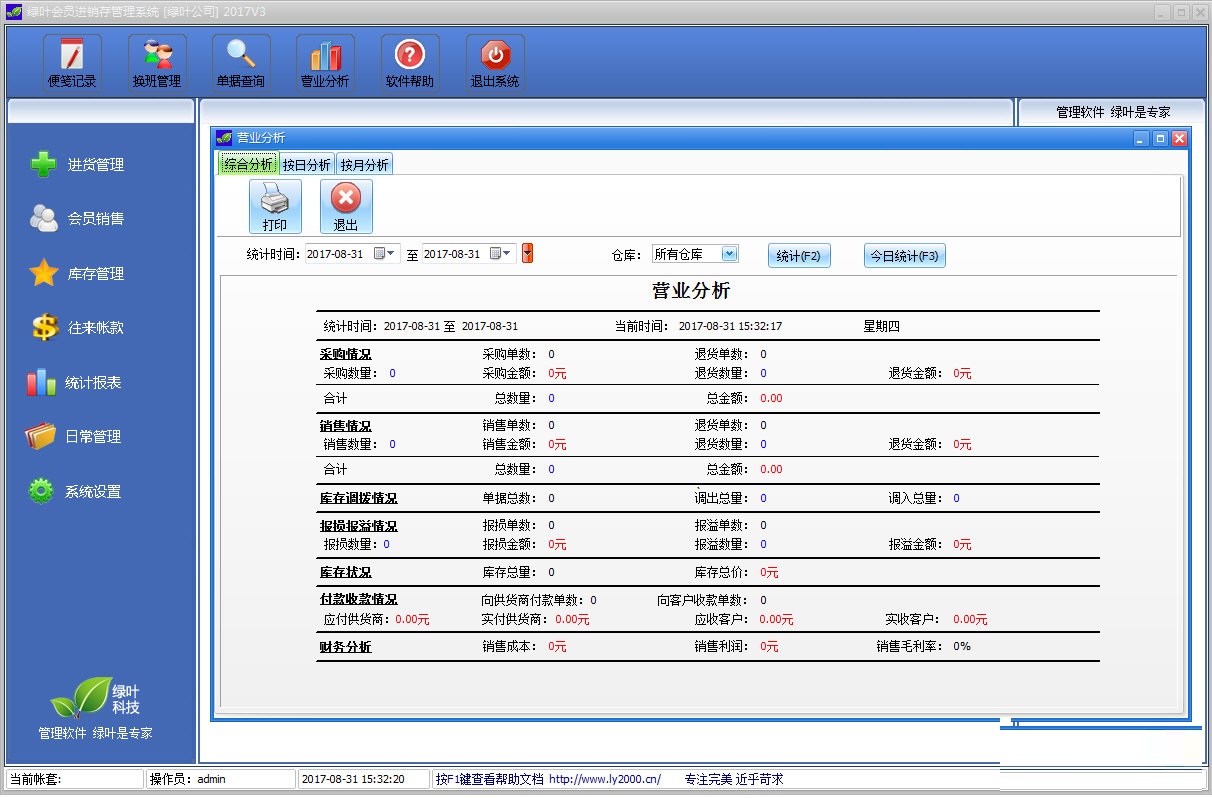Click the 应付供货商 0.00元 value

(x=412, y=619)
